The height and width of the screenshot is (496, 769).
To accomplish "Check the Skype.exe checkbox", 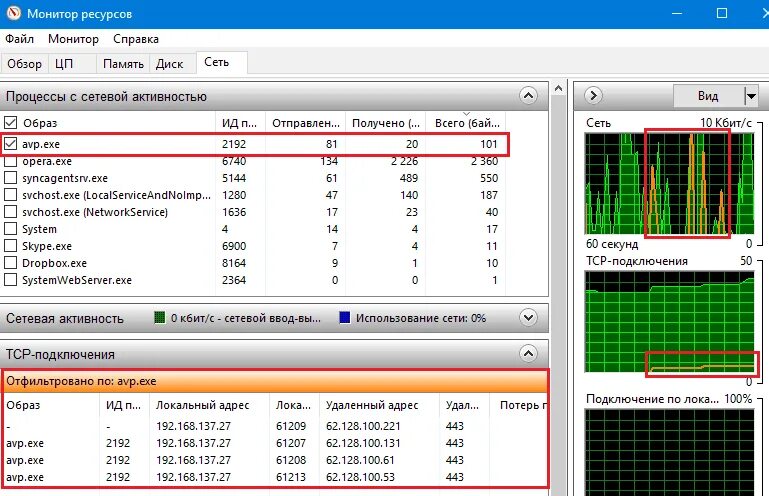I will (x=10, y=246).
